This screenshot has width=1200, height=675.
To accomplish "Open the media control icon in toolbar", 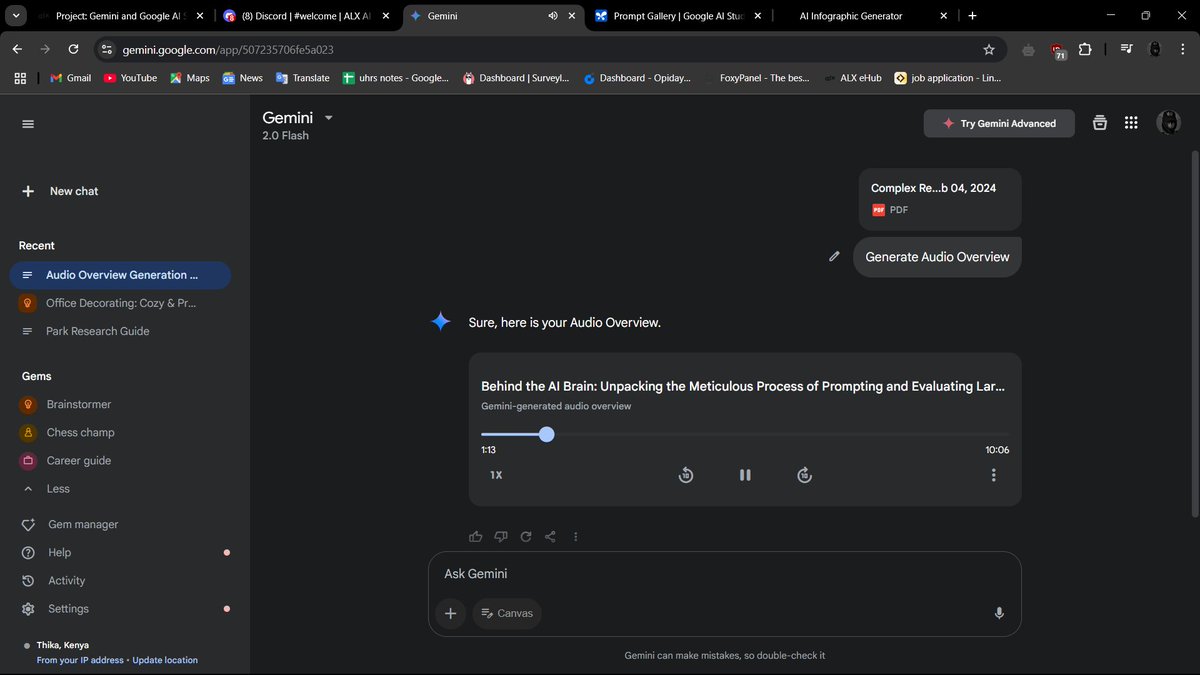I will tap(1126, 49).
